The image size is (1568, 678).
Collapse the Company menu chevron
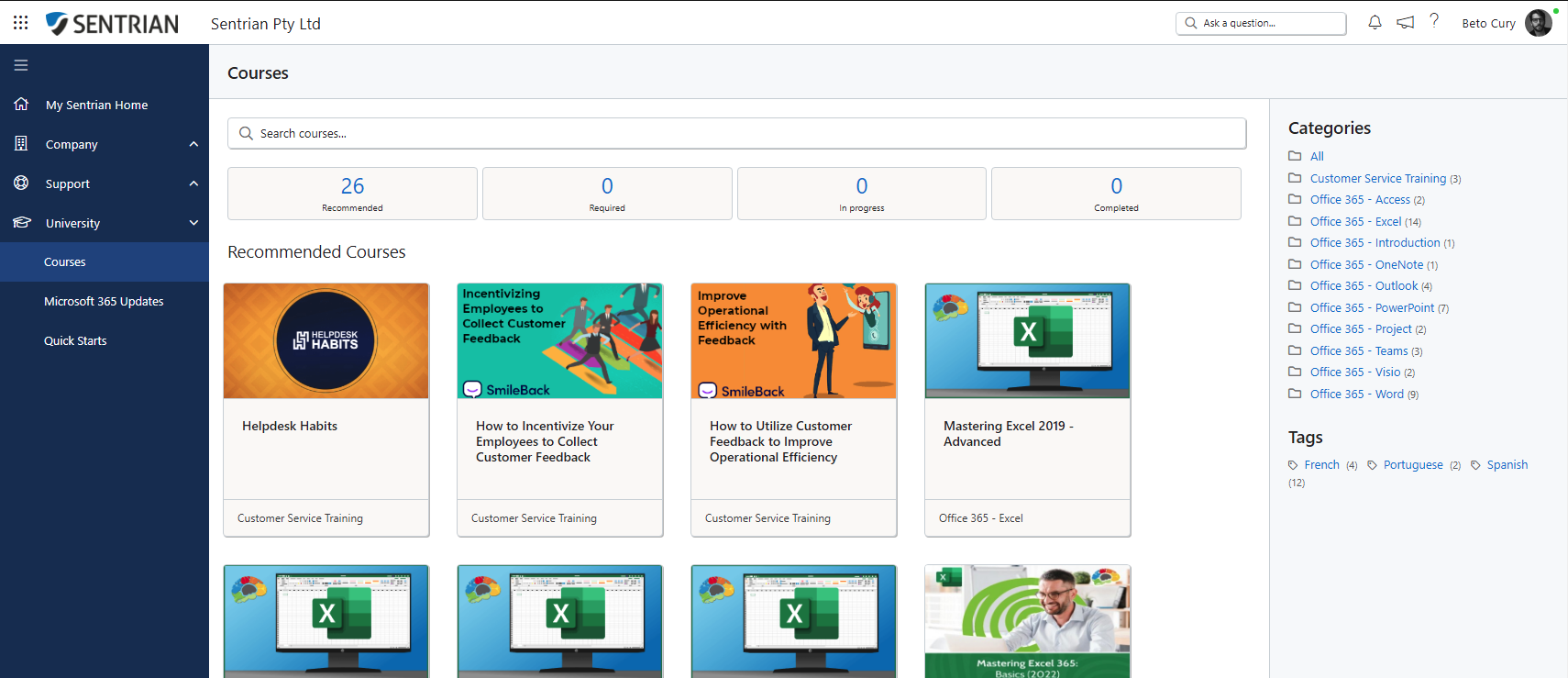(193, 144)
